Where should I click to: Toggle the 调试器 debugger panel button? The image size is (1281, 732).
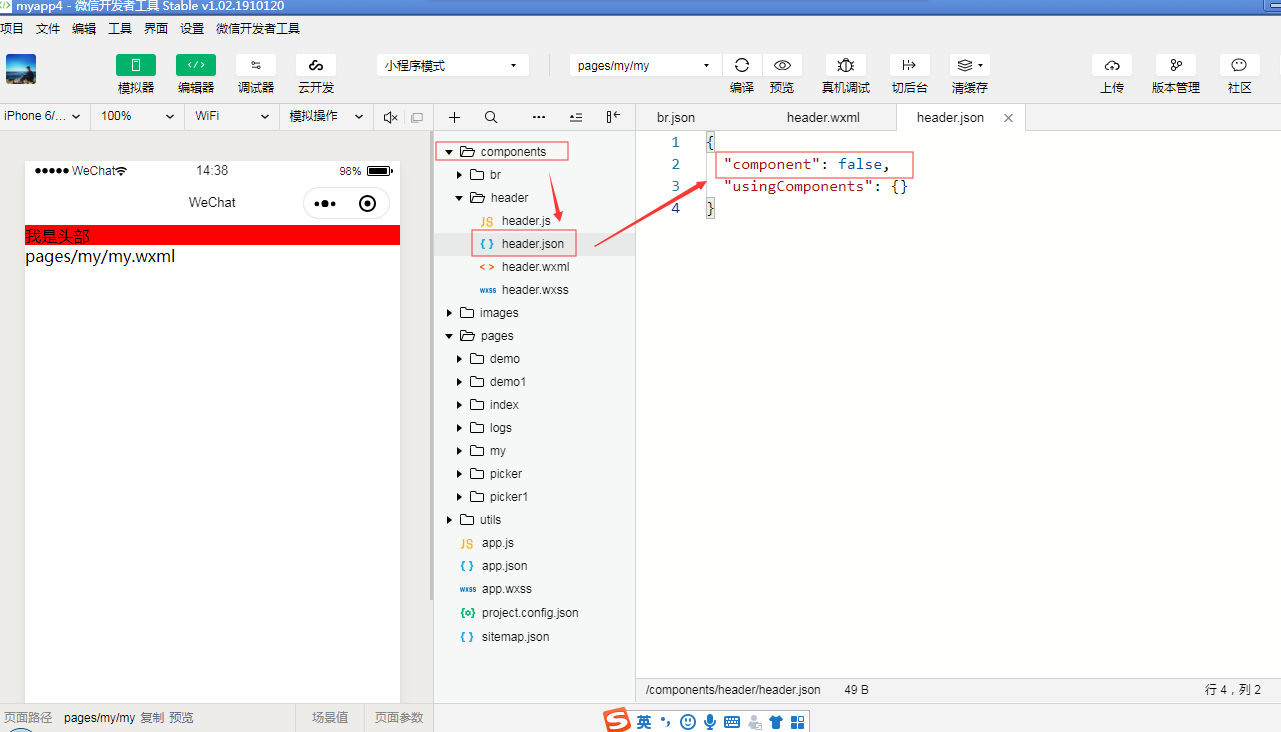coord(256,65)
